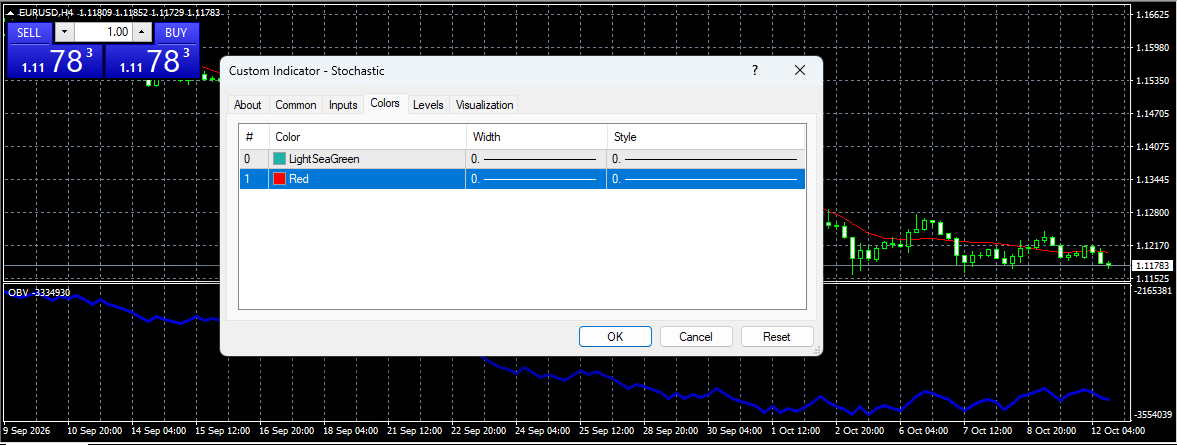This screenshot has width=1177, height=445.
Task: Open the Inputs tab
Action: (343, 105)
